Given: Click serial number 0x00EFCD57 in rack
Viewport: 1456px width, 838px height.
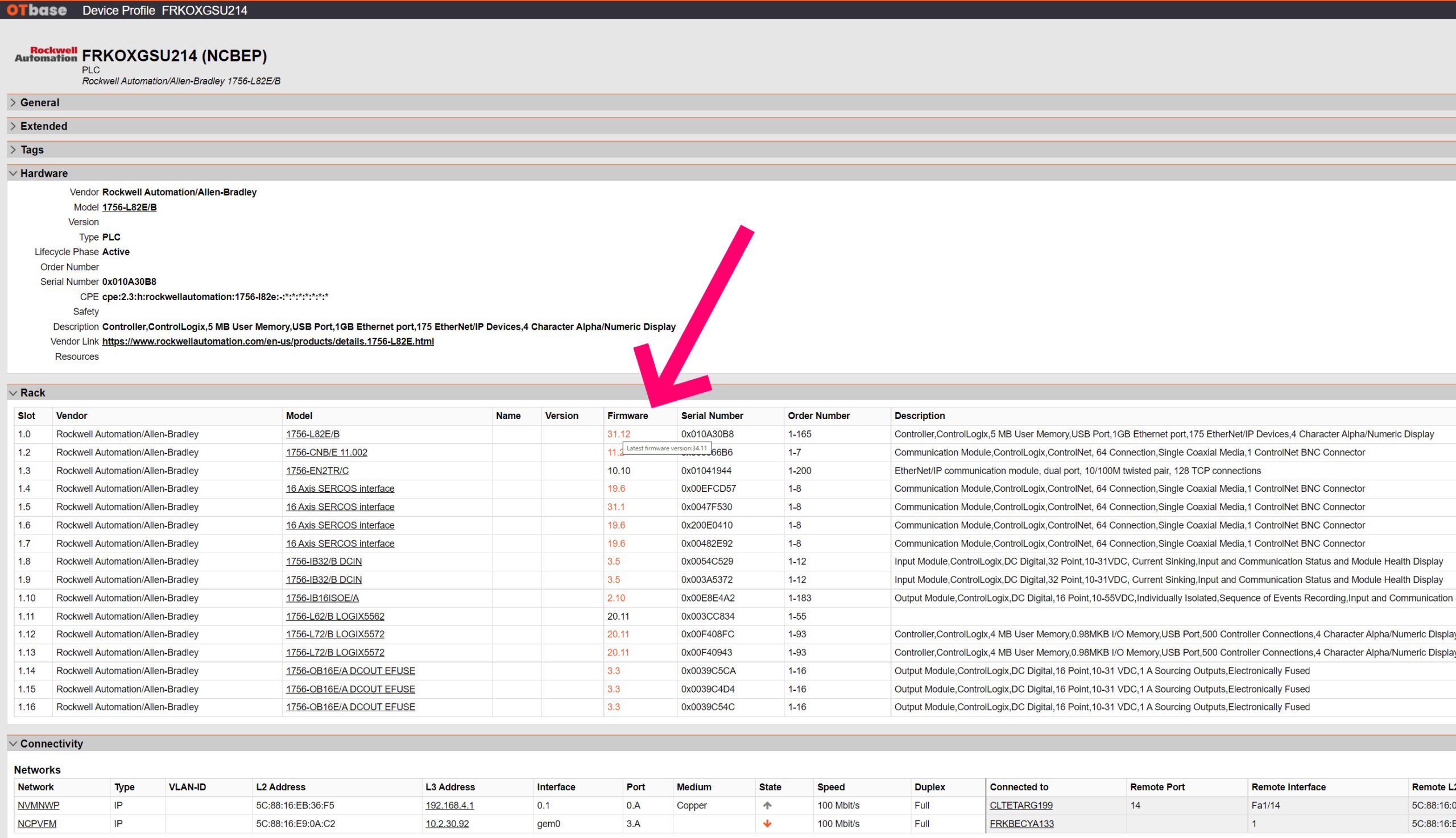Looking at the screenshot, I should 709,488.
